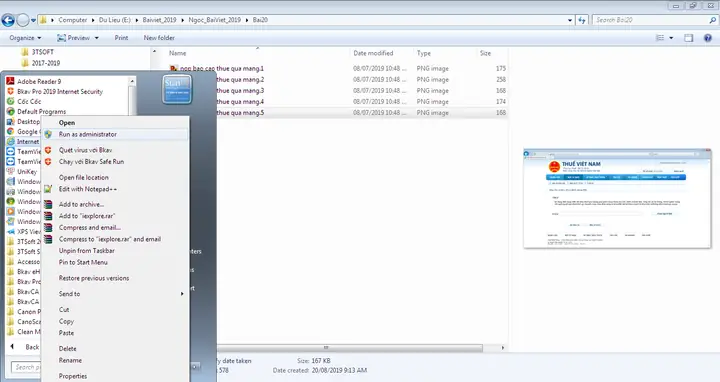Viewport: 720px width, 382px height.
Task: Choose Open in the context menu
Action: point(67,123)
